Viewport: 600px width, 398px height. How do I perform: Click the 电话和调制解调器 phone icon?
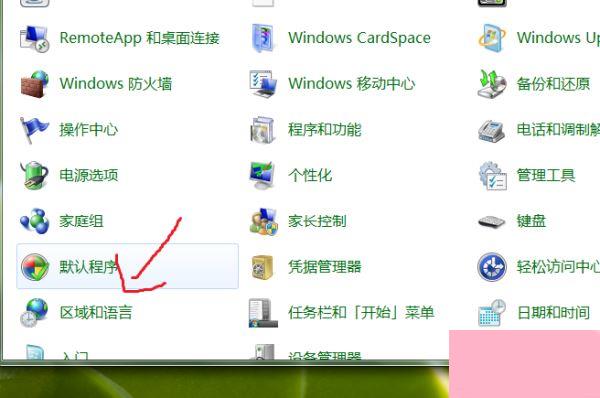point(492,131)
